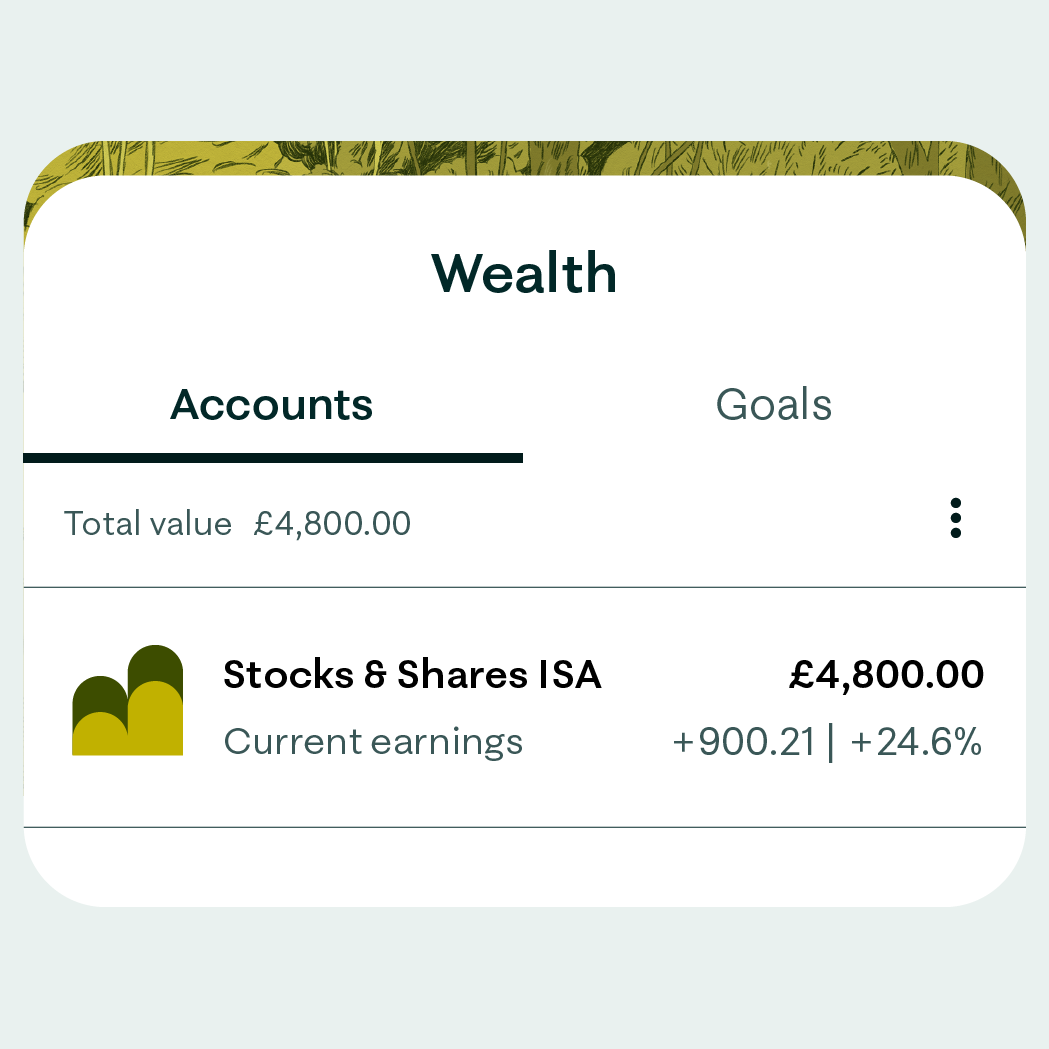Click the yellow arch at the ISA logo's left
Image resolution: width=1049 pixels, height=1049 pixels.
pyautogui.click(x=98, y=735)
